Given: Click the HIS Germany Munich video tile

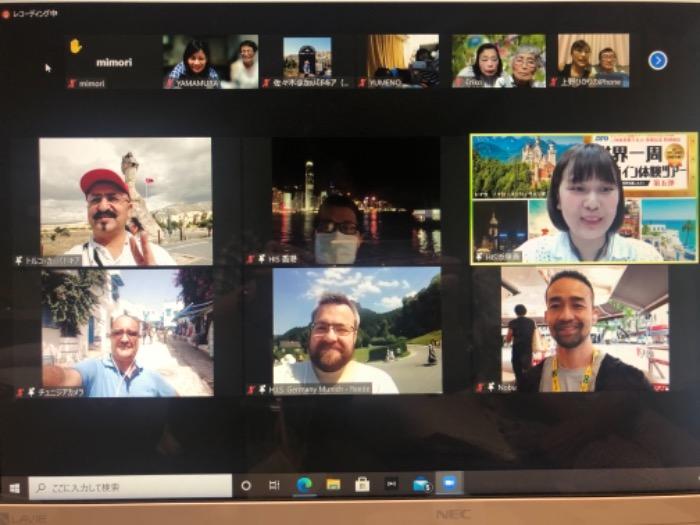Looking at the screenshot, I should tap(356, 330).
